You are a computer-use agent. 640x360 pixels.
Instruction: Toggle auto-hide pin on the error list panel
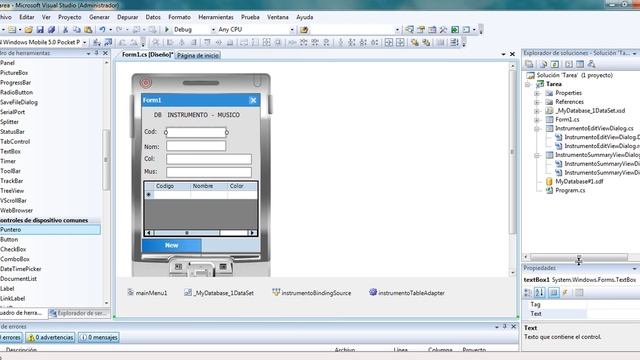point(505,327)
